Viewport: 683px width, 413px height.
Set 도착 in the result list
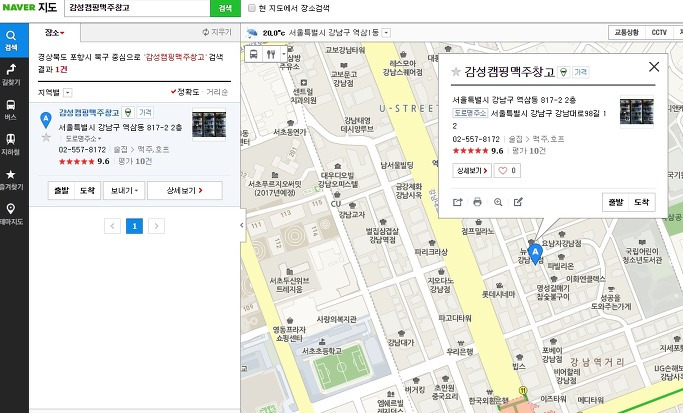88,190
